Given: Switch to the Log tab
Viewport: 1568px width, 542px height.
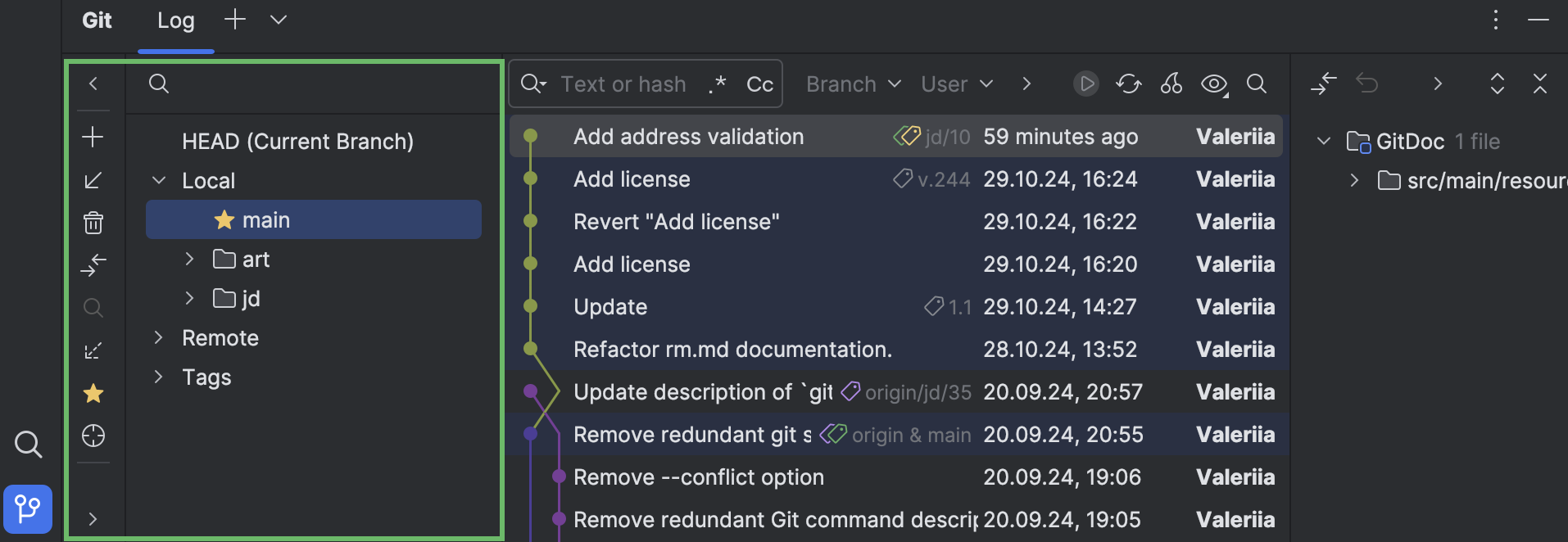Looking at the screenshot, I should pos(175,20).
